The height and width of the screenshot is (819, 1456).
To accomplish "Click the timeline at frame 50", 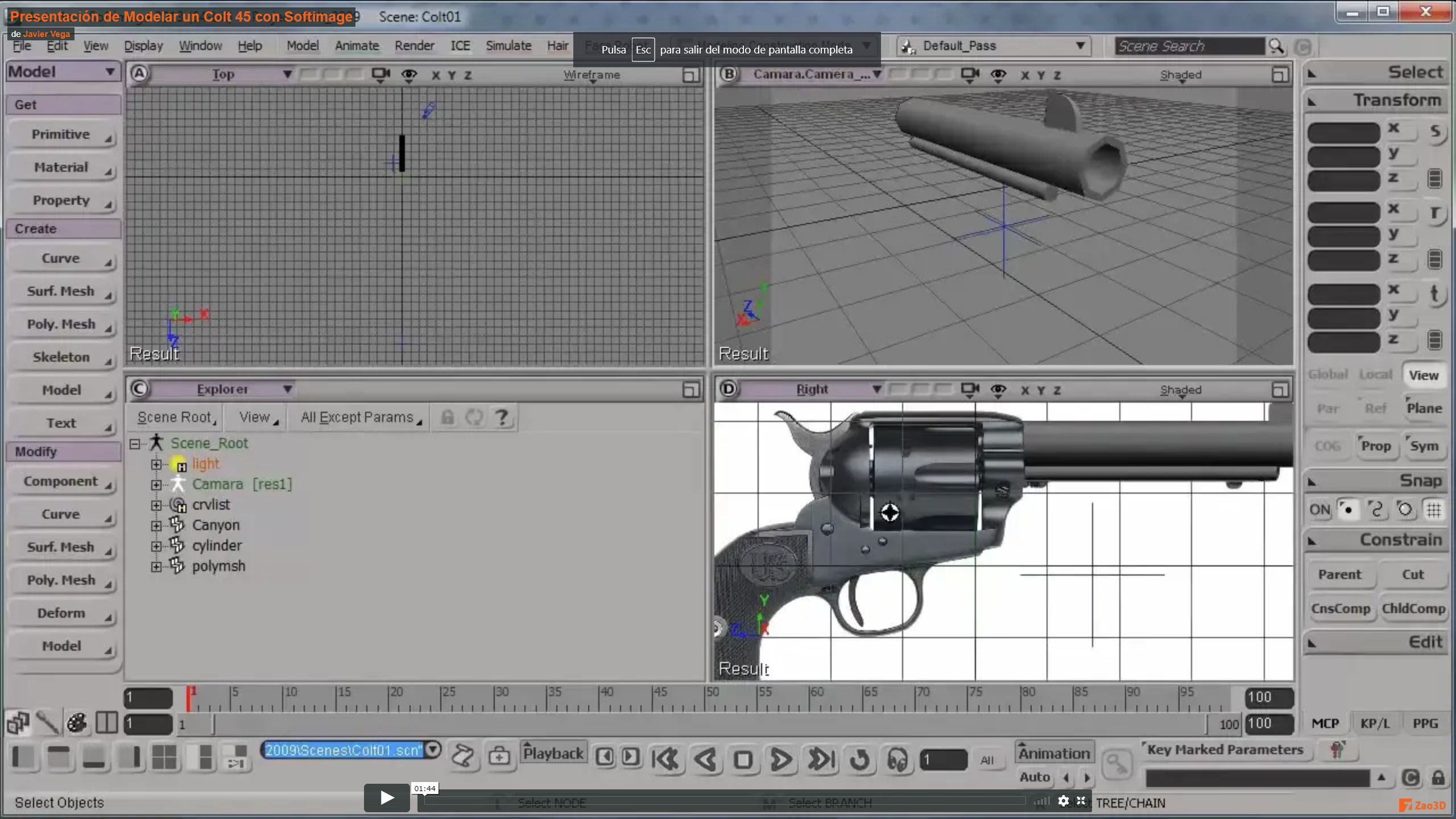I will [706, 699].
